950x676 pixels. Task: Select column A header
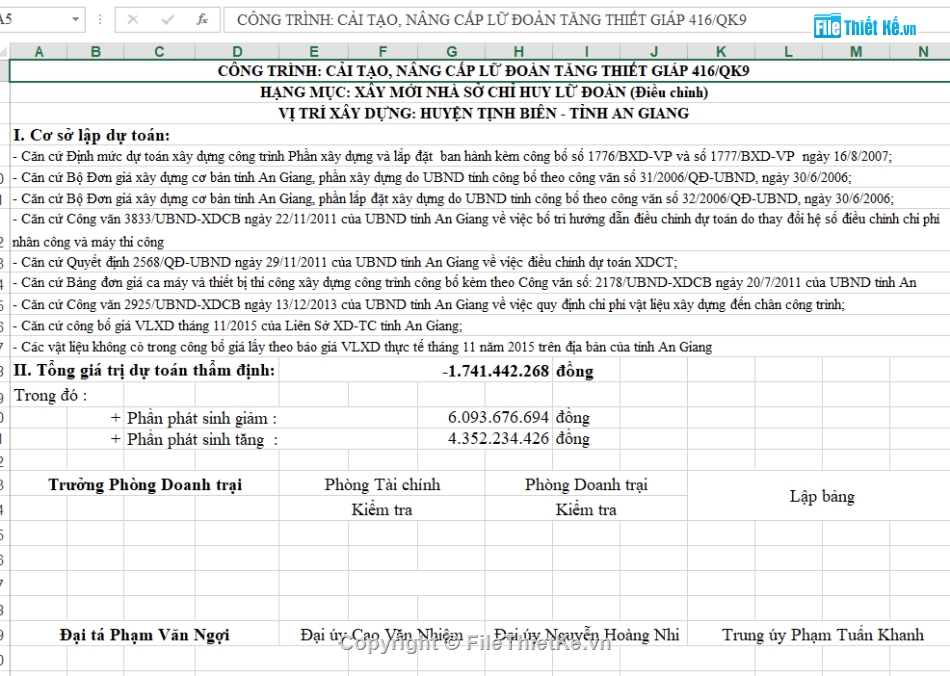pyautogui.click(x=39, y=51)
